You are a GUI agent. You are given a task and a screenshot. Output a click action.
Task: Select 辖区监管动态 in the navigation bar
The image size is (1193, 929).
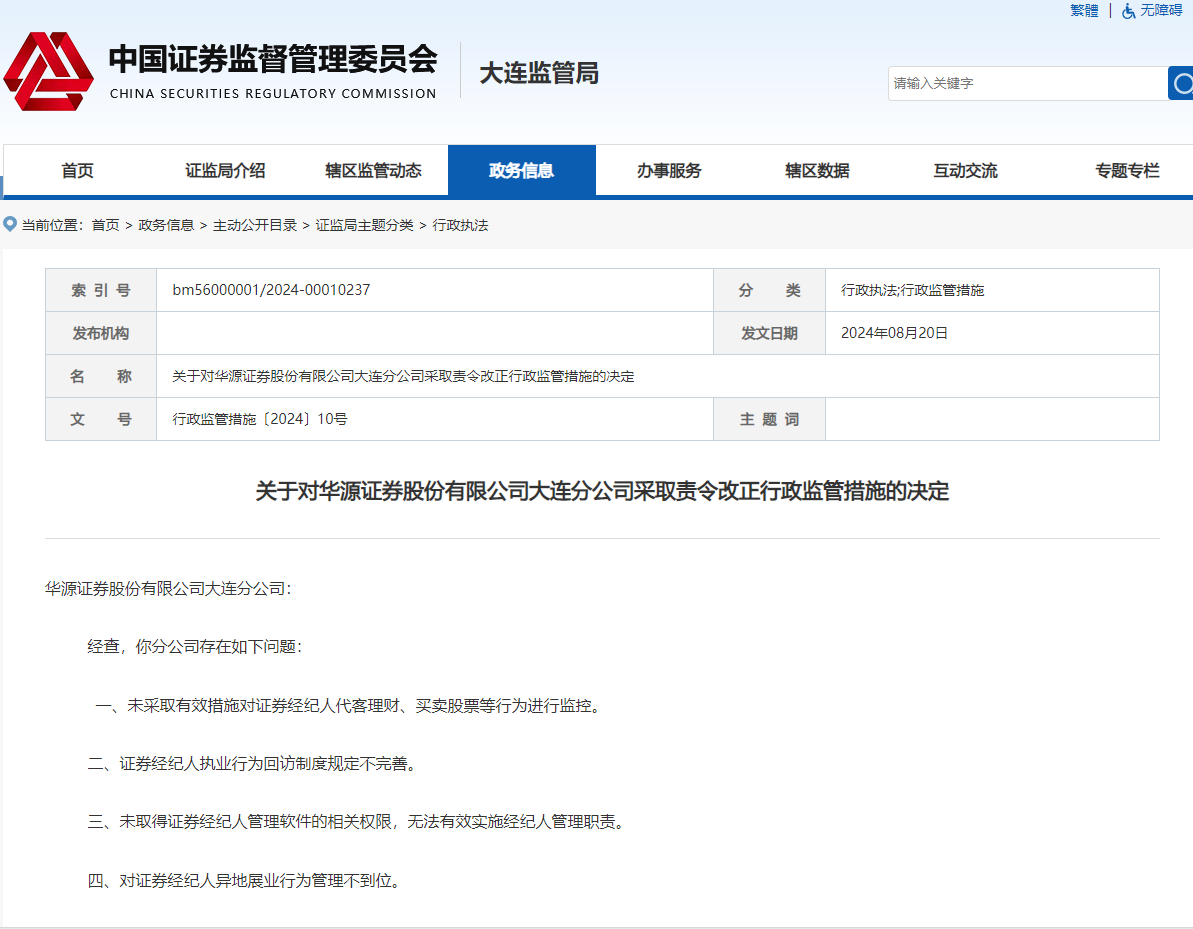(373, 170)
